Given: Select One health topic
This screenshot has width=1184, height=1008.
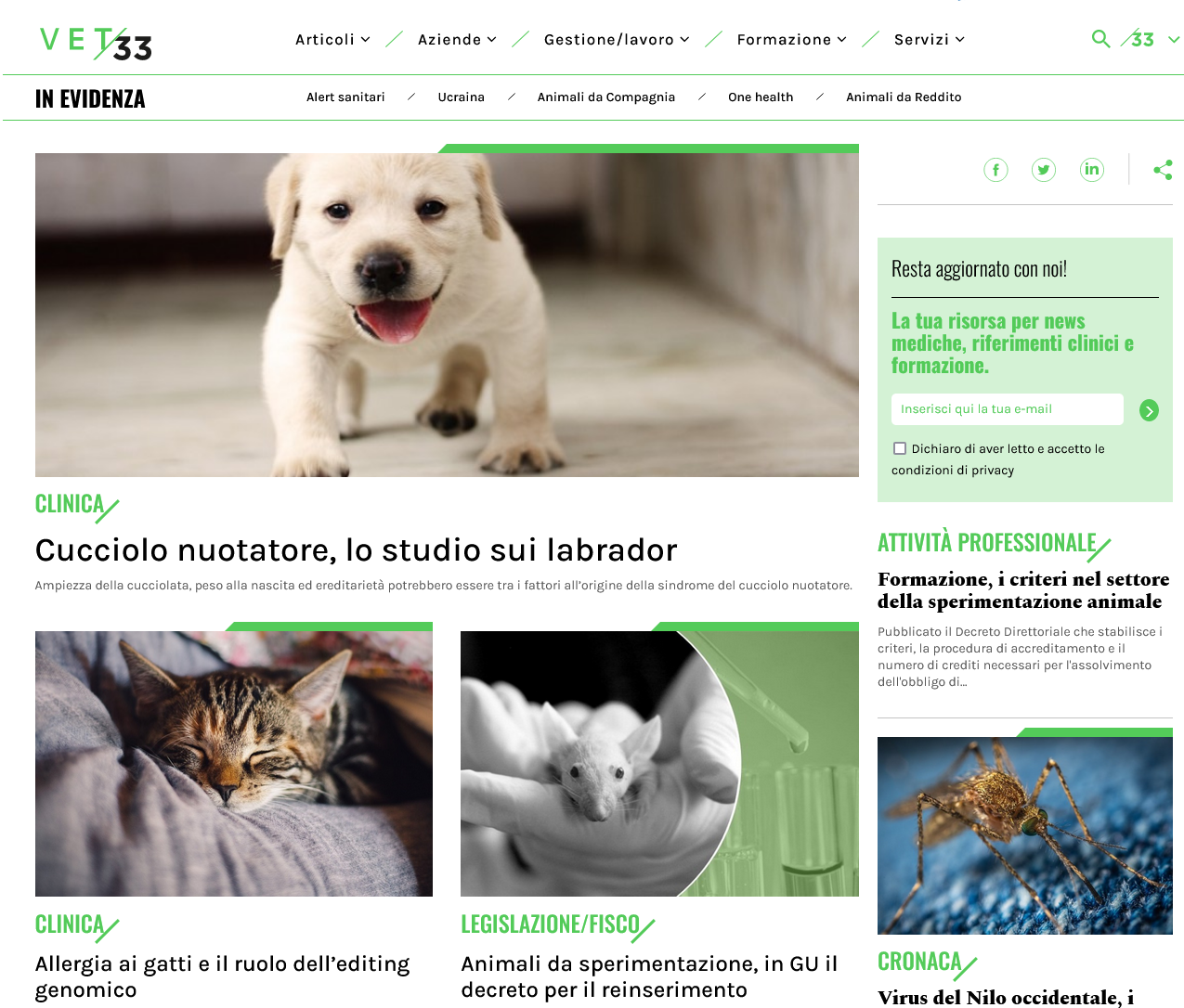Looking at the screenshot, I should click(761, 97).
